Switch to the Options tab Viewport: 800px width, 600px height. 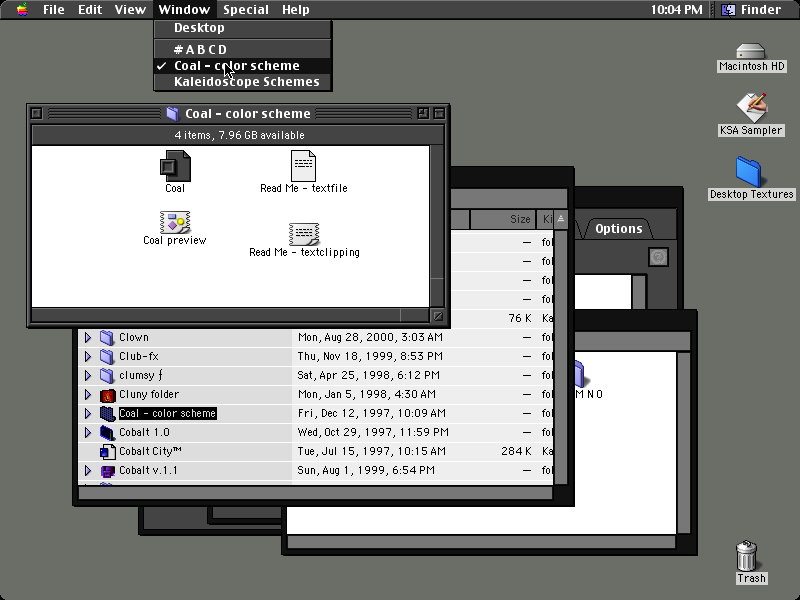tap(619, 229)
